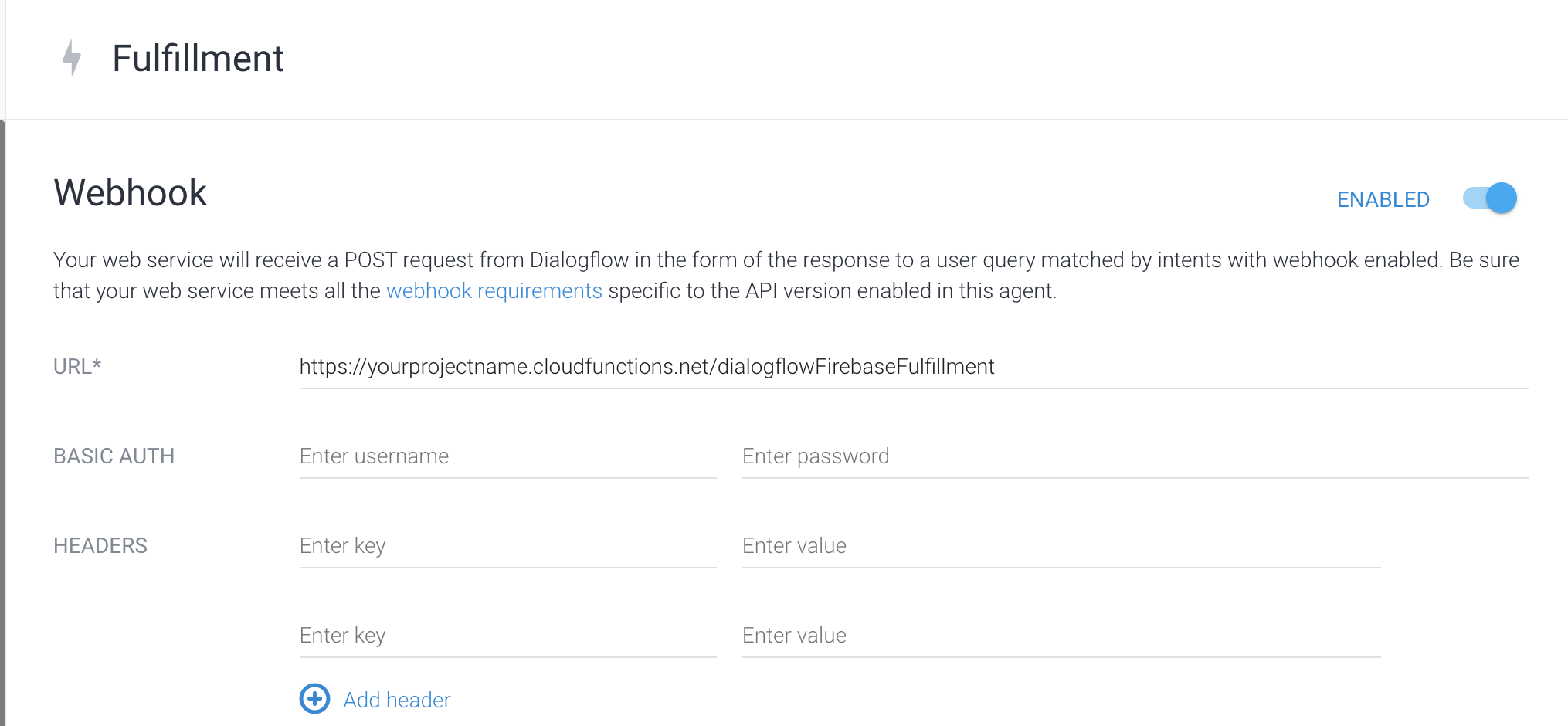Image resolution: width=1568 pixels, height=726 pixels.
Task: Click the ENABLED status label
Action: point(1383,200)
